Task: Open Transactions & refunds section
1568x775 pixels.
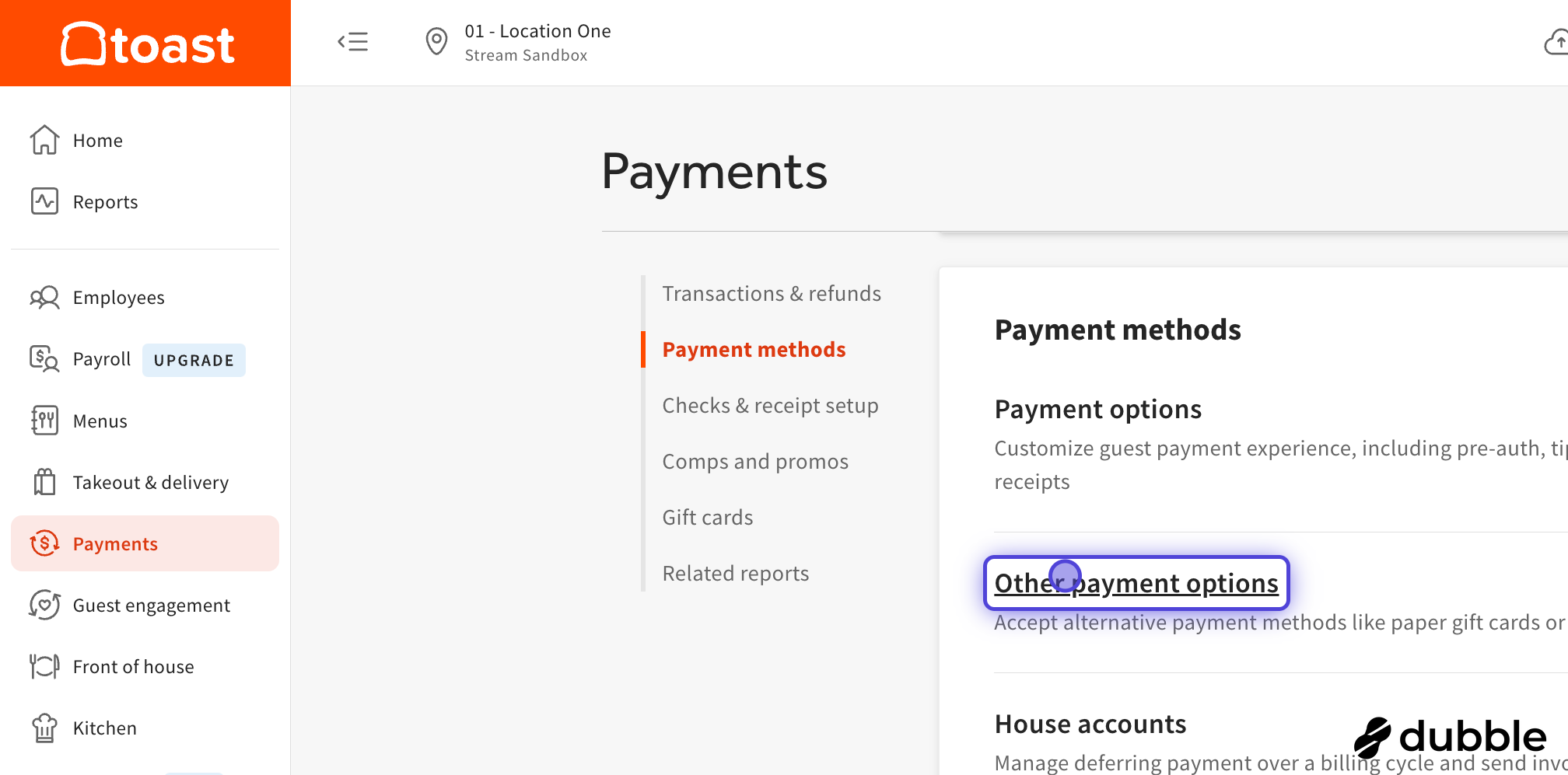Action: point(772,293)
